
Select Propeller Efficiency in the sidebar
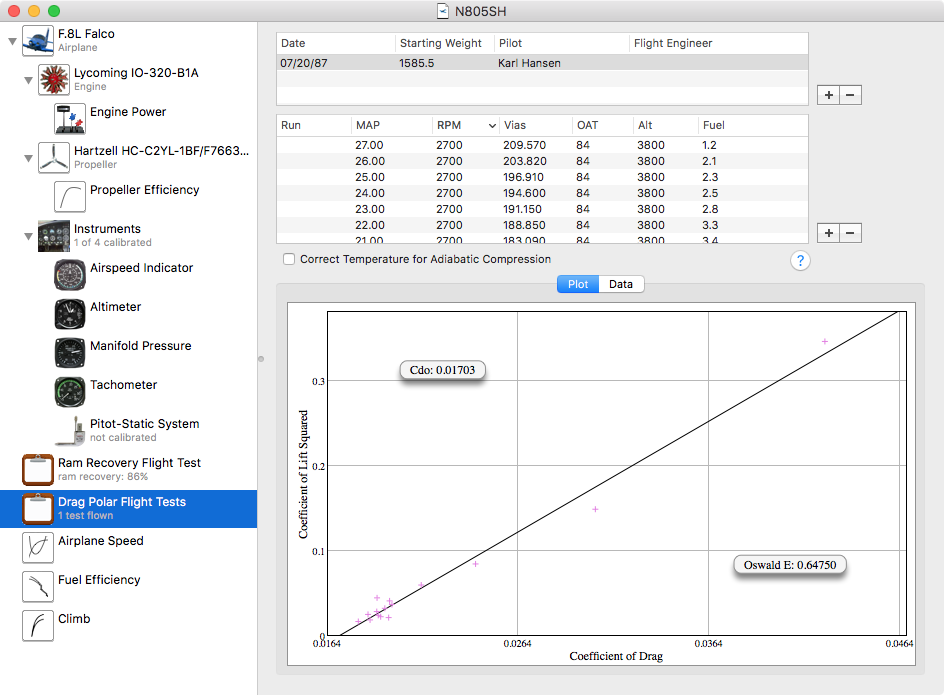(x=128, y=197)
